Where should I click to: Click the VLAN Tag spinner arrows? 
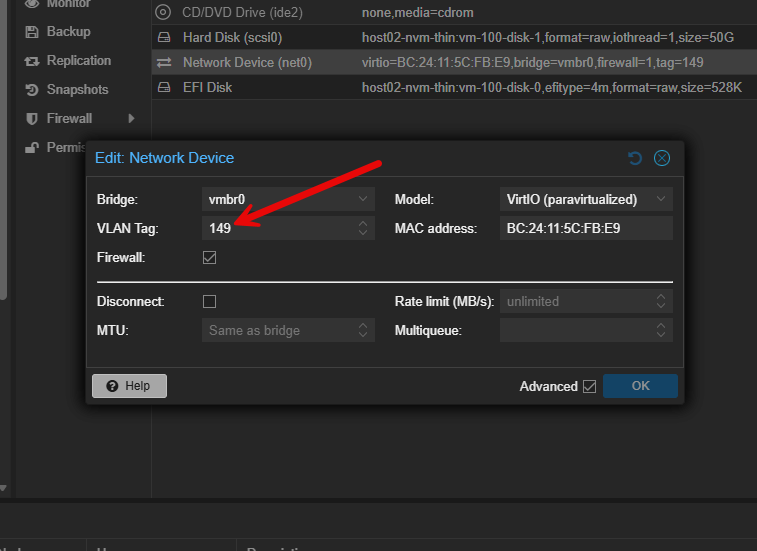[x=363, y=228]
